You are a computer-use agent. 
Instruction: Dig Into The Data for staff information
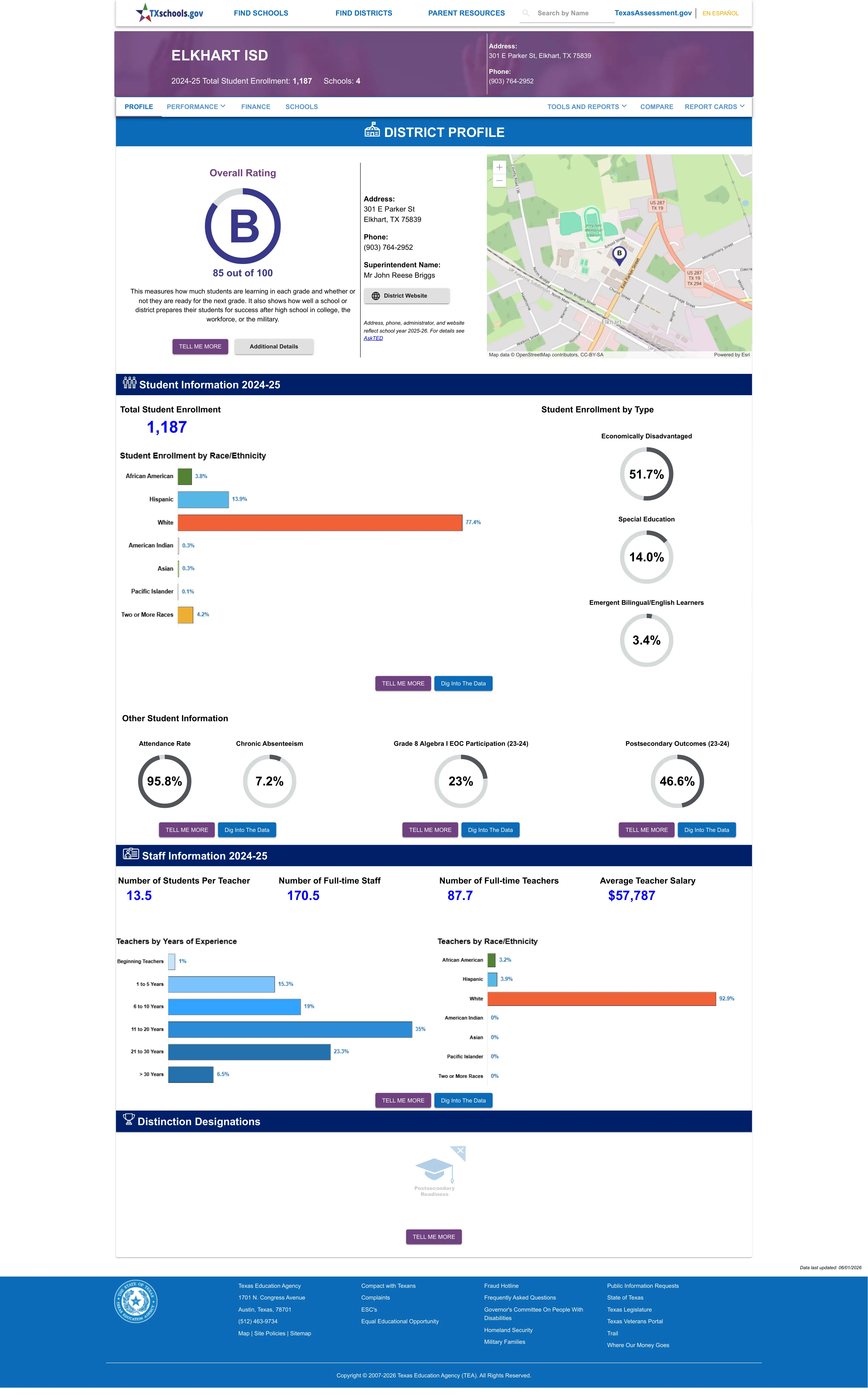click(x=463, y=1101)
